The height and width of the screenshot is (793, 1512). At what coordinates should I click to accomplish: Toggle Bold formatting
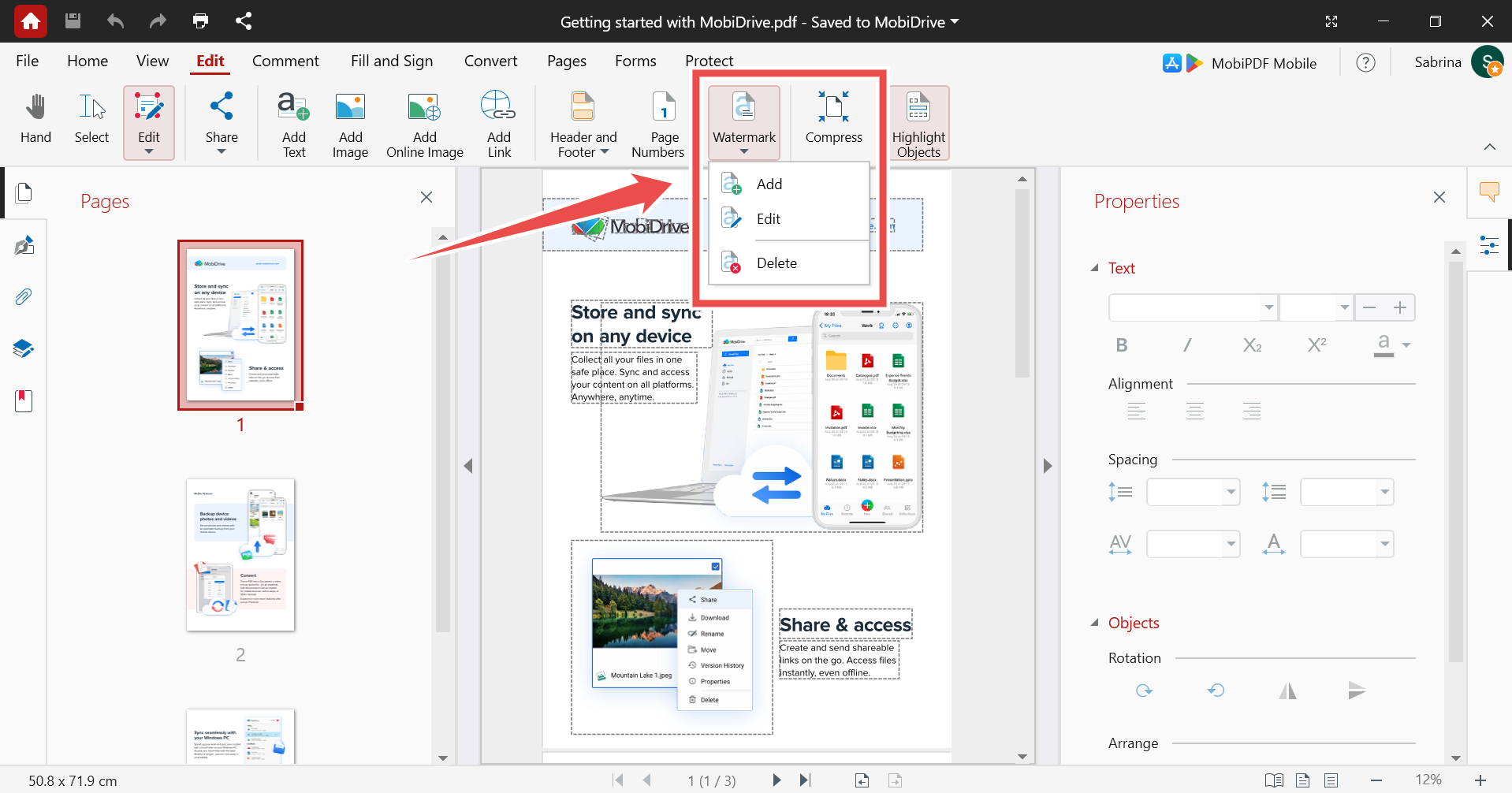(1122, 344)
